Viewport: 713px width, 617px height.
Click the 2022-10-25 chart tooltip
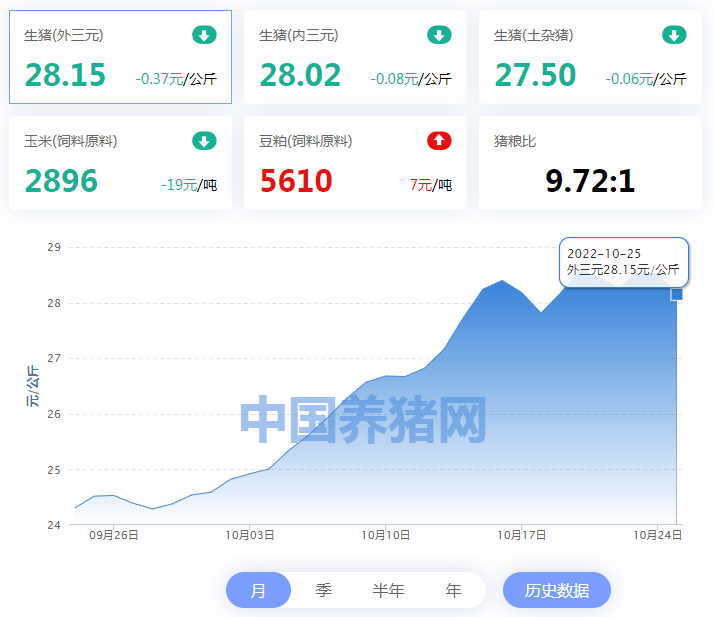623,262
